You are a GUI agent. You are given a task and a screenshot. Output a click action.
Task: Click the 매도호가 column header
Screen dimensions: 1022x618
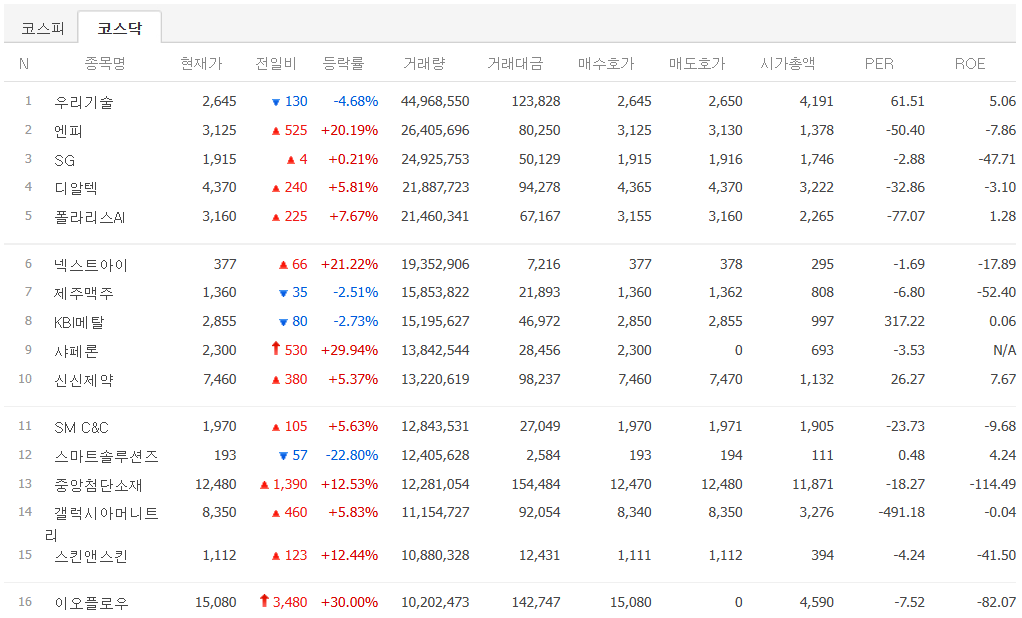tap(697, 63)
